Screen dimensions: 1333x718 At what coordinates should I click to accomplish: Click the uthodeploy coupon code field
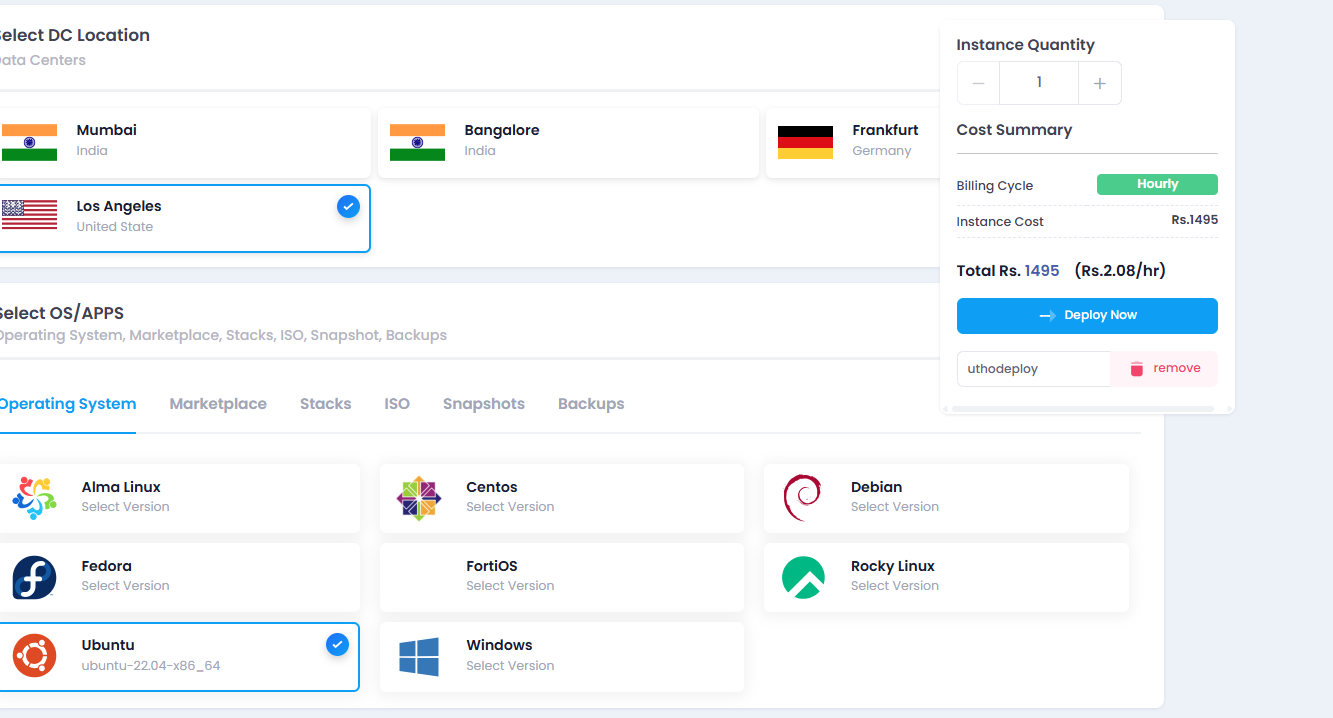1033,369
